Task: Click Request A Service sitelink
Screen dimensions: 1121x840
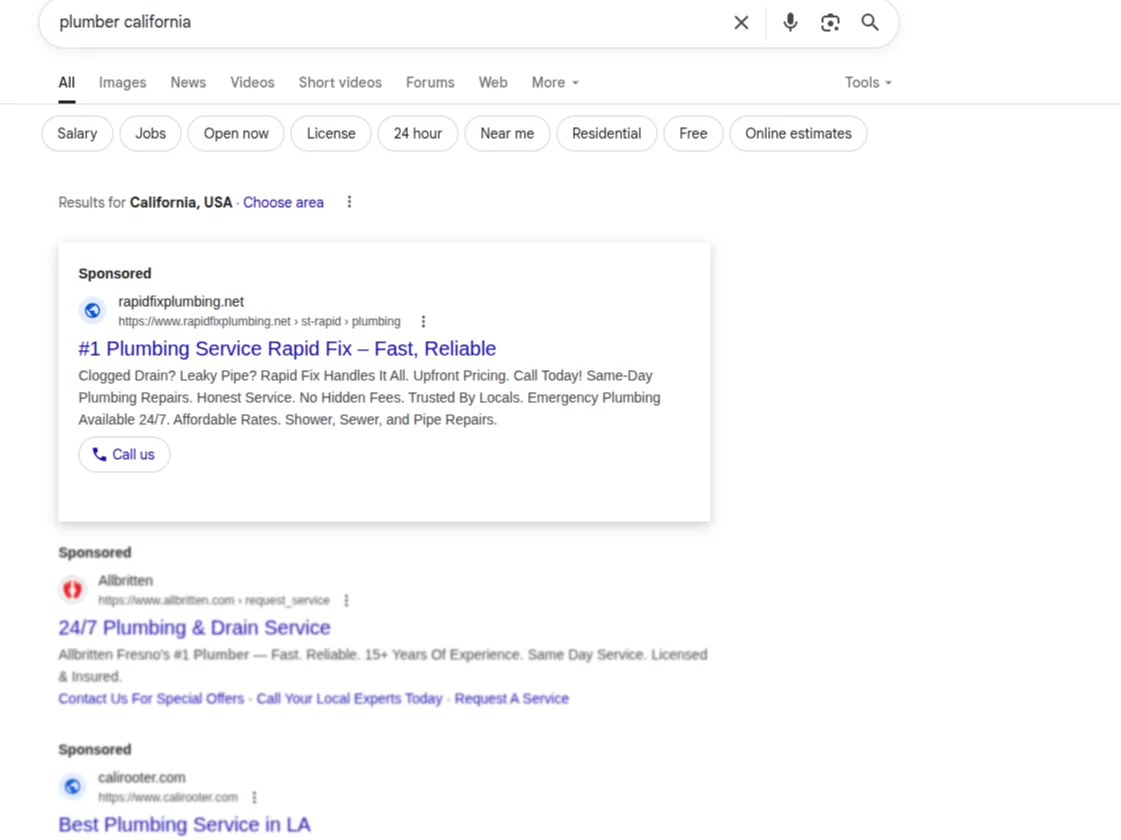Action: 512,699
